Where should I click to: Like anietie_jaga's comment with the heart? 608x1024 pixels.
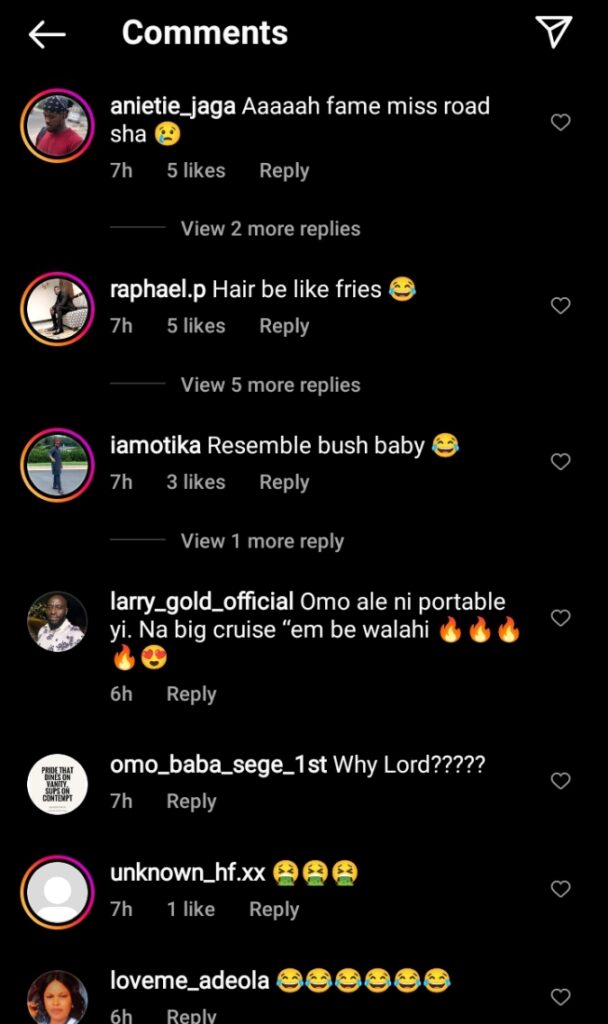point(561,122)
